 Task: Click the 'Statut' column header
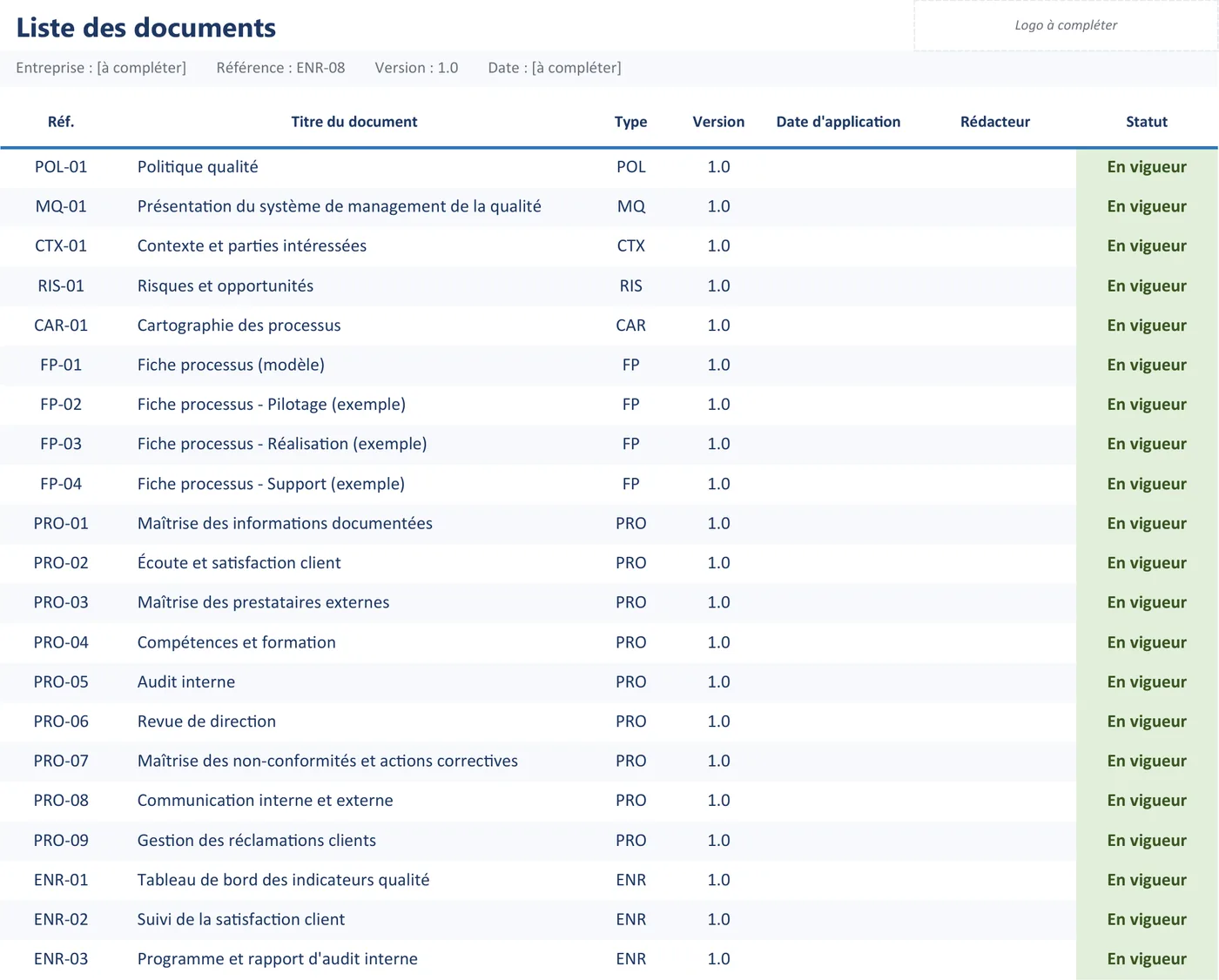pyautogui.click(x=1147, y=122)
